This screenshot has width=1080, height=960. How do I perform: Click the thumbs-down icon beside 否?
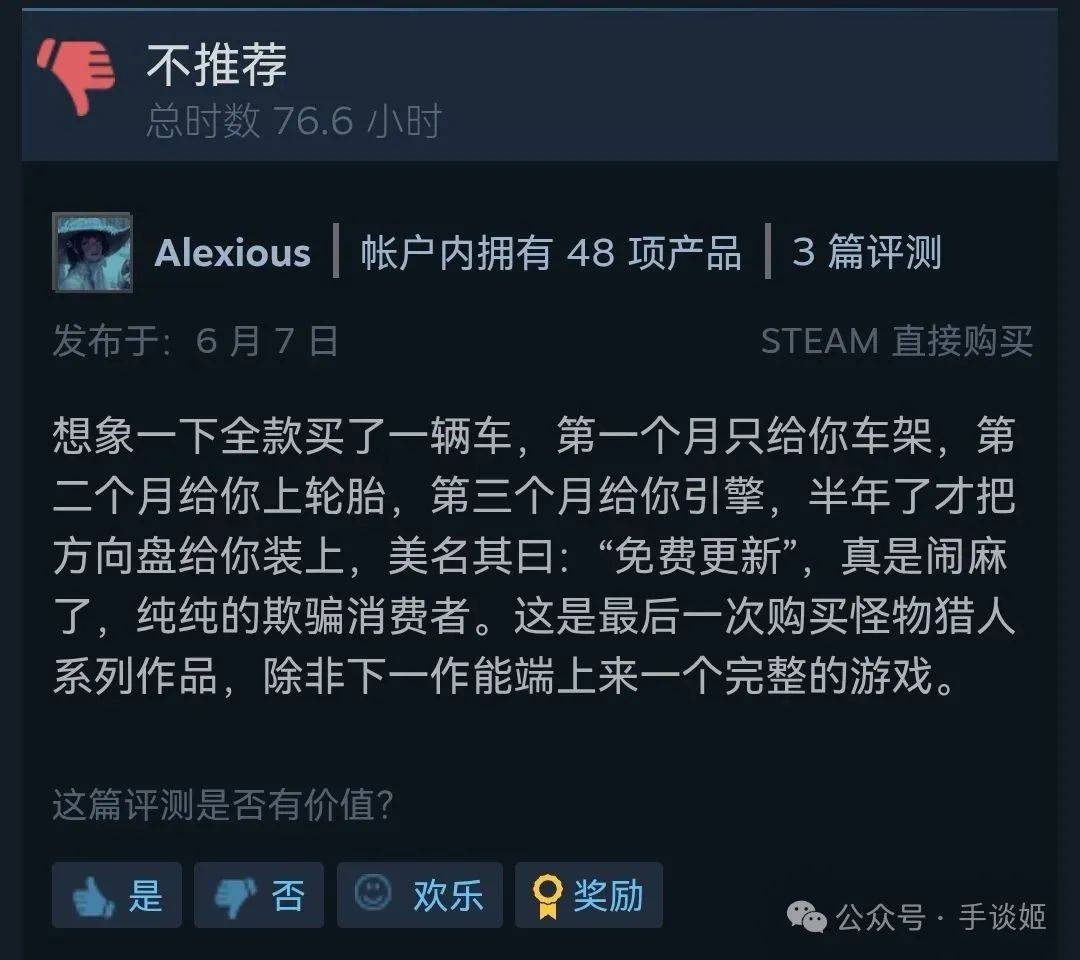pos(236,897)
